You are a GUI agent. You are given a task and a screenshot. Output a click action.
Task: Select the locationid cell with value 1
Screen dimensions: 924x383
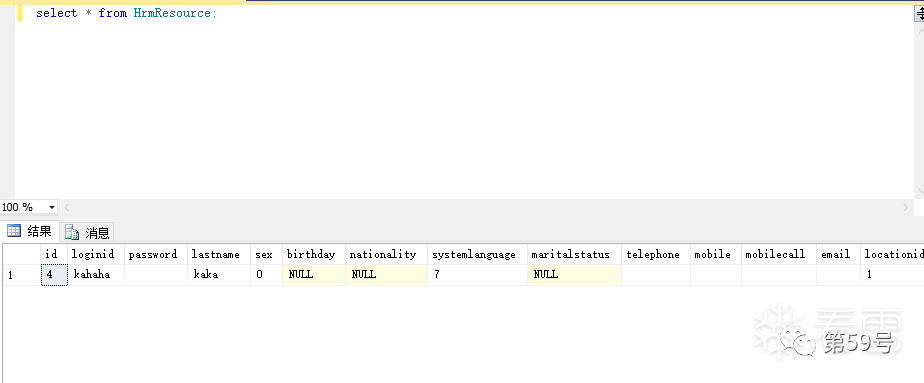[892, 275]
